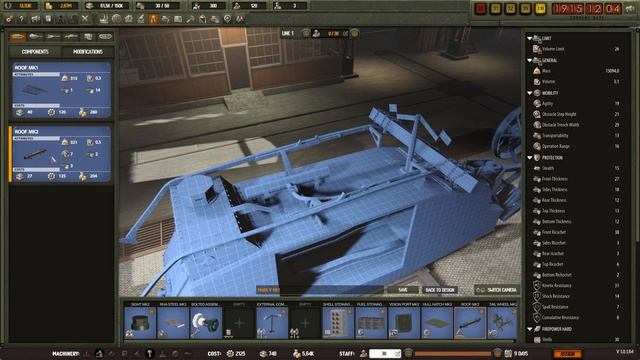Click the staff slider right end knob
640x360 pixels.
[497, 353]
